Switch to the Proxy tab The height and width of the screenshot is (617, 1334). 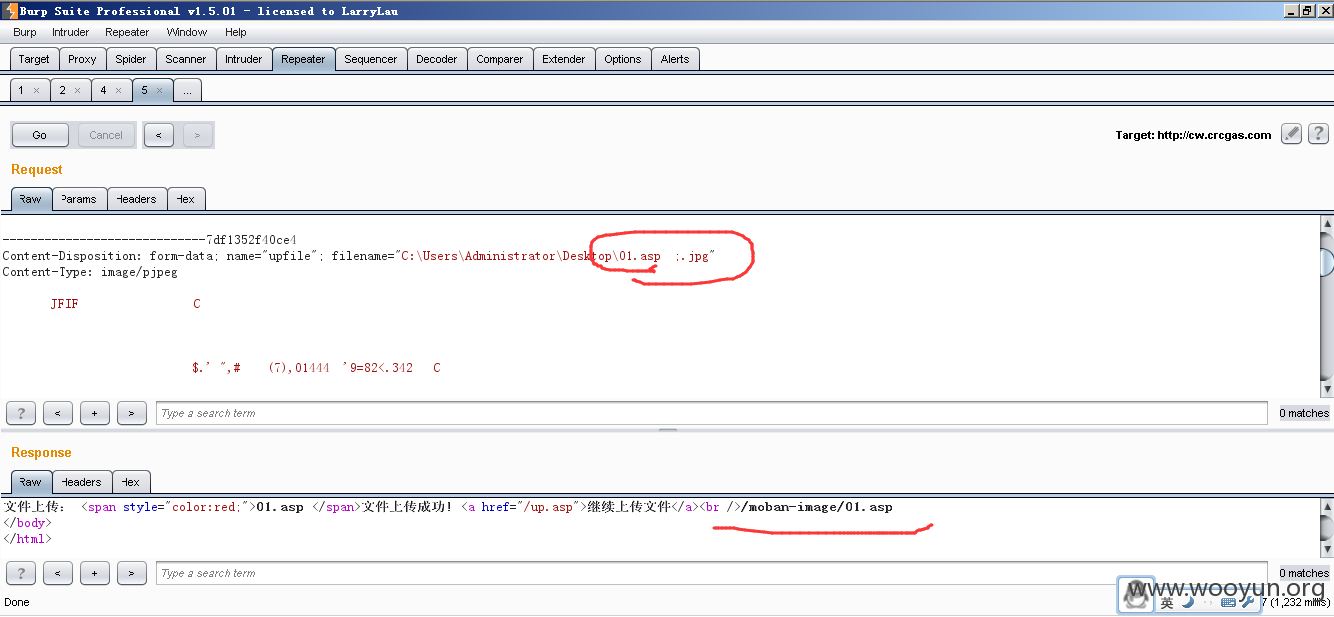tap(82, 59)
